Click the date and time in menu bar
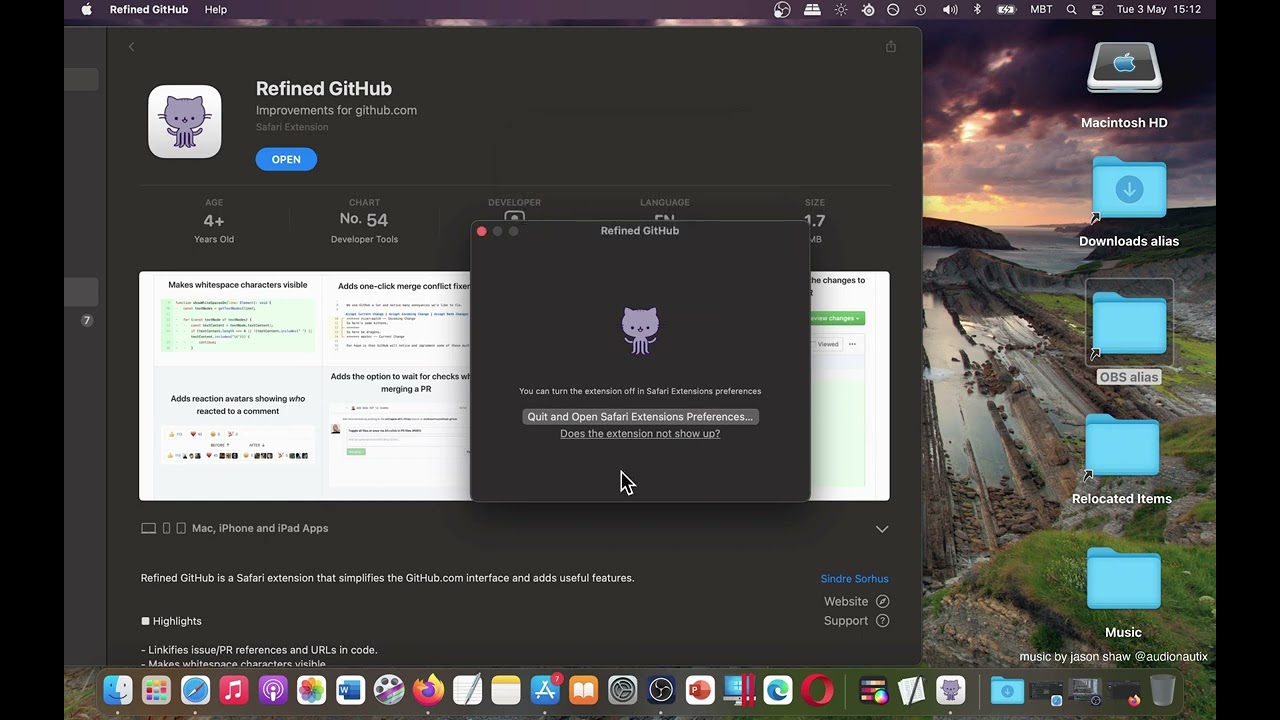The image size is (1280, 720). coord(1159,9)
